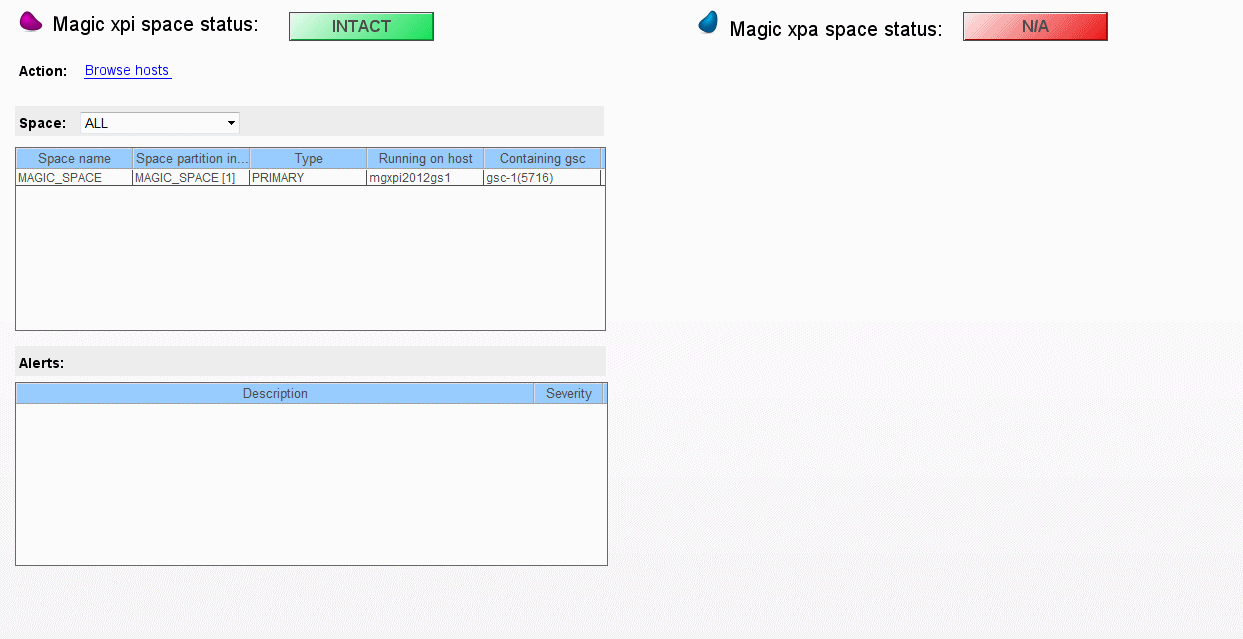Viewport: 1243px width, 639px height.
Task: Select the gsc-1(5716) cell
Action: (x=542, y=178)
